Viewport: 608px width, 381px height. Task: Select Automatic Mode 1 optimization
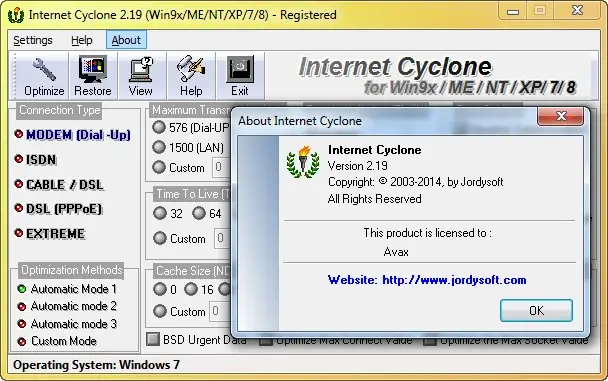(x=67, y=289)
